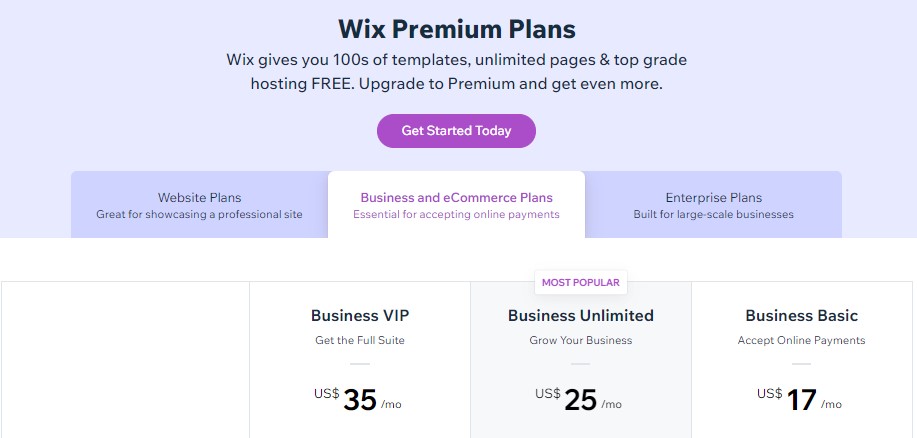Click "Great for showcasing a professional site" text
917x438 pixels.
pyautogui.click(x=199, y=214)
